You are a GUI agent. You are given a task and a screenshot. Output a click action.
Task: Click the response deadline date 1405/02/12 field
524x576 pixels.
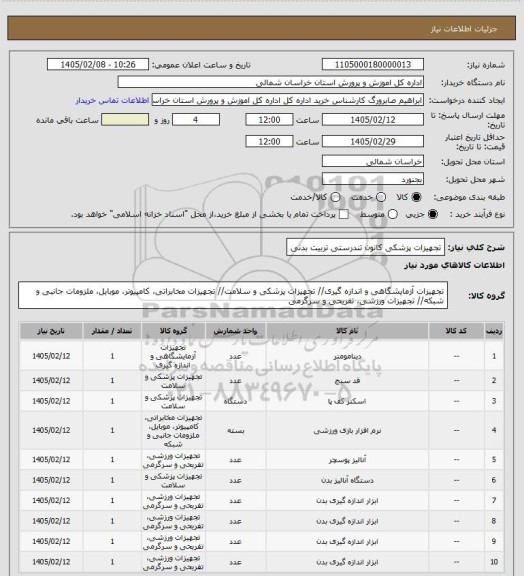(373, 120)
